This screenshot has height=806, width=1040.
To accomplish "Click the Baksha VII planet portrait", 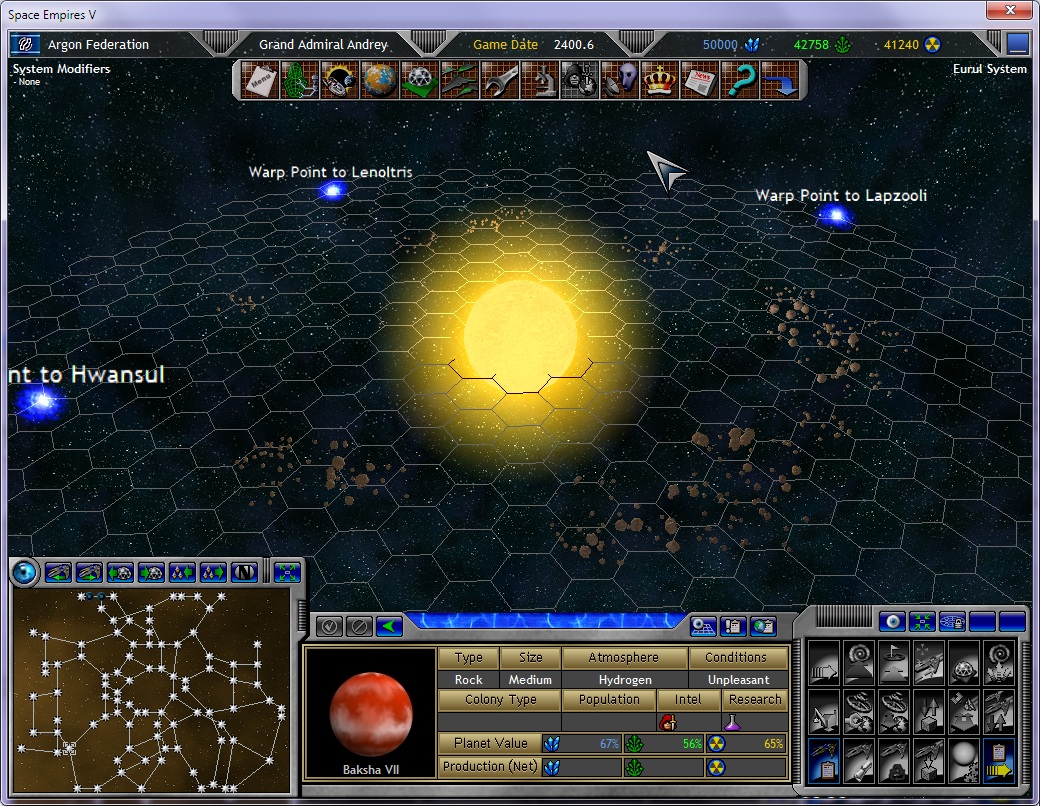I will [x=370, y=712].
